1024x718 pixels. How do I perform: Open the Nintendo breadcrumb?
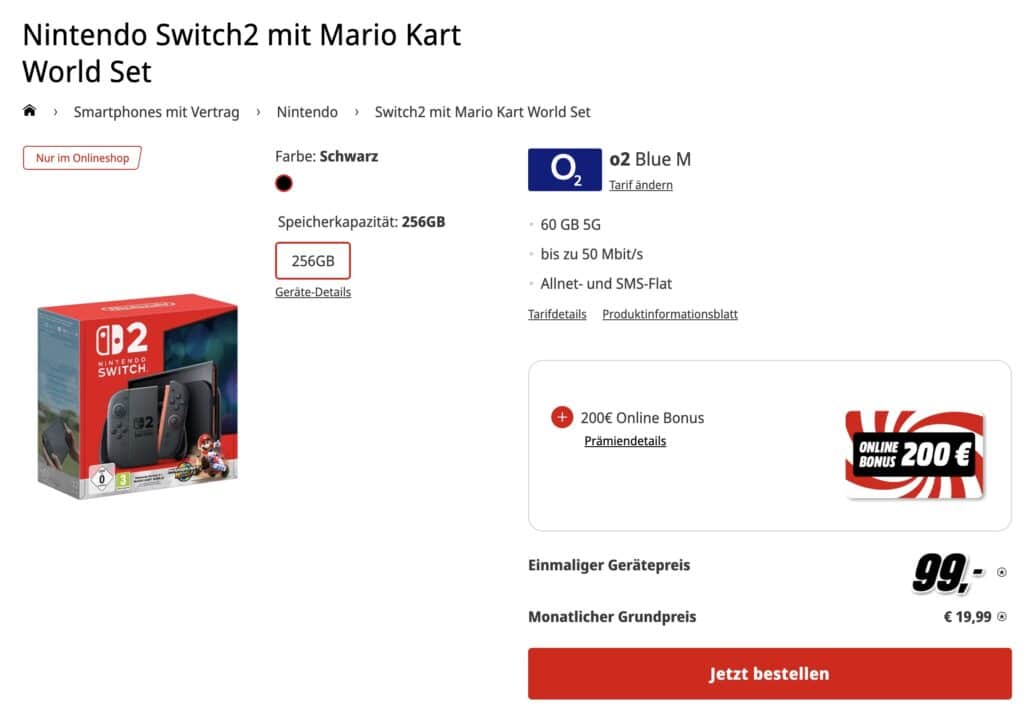[307, 112]
